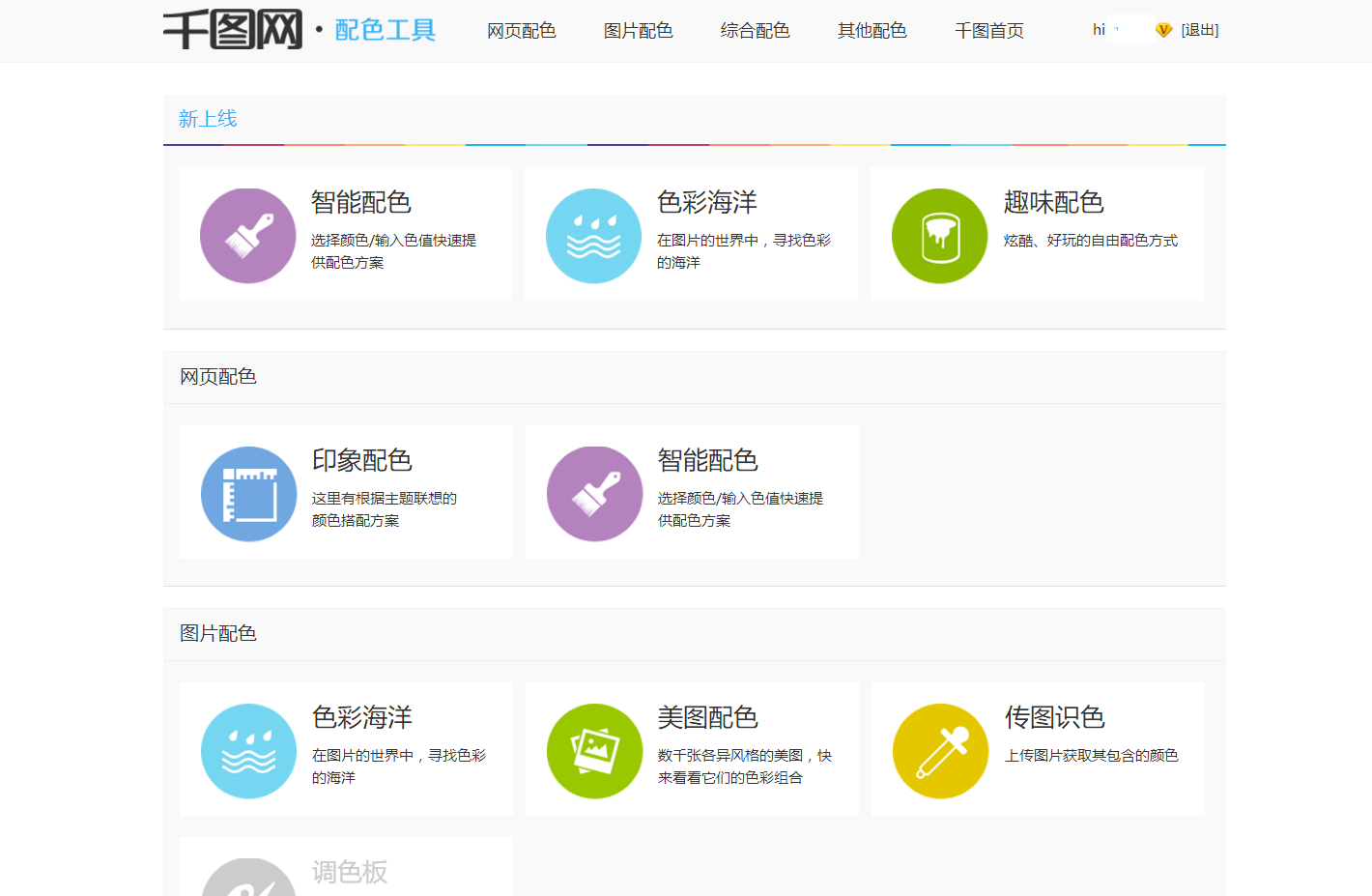
Task: Click the purple brush icon under 网页配色
Action: click(594, 494)
